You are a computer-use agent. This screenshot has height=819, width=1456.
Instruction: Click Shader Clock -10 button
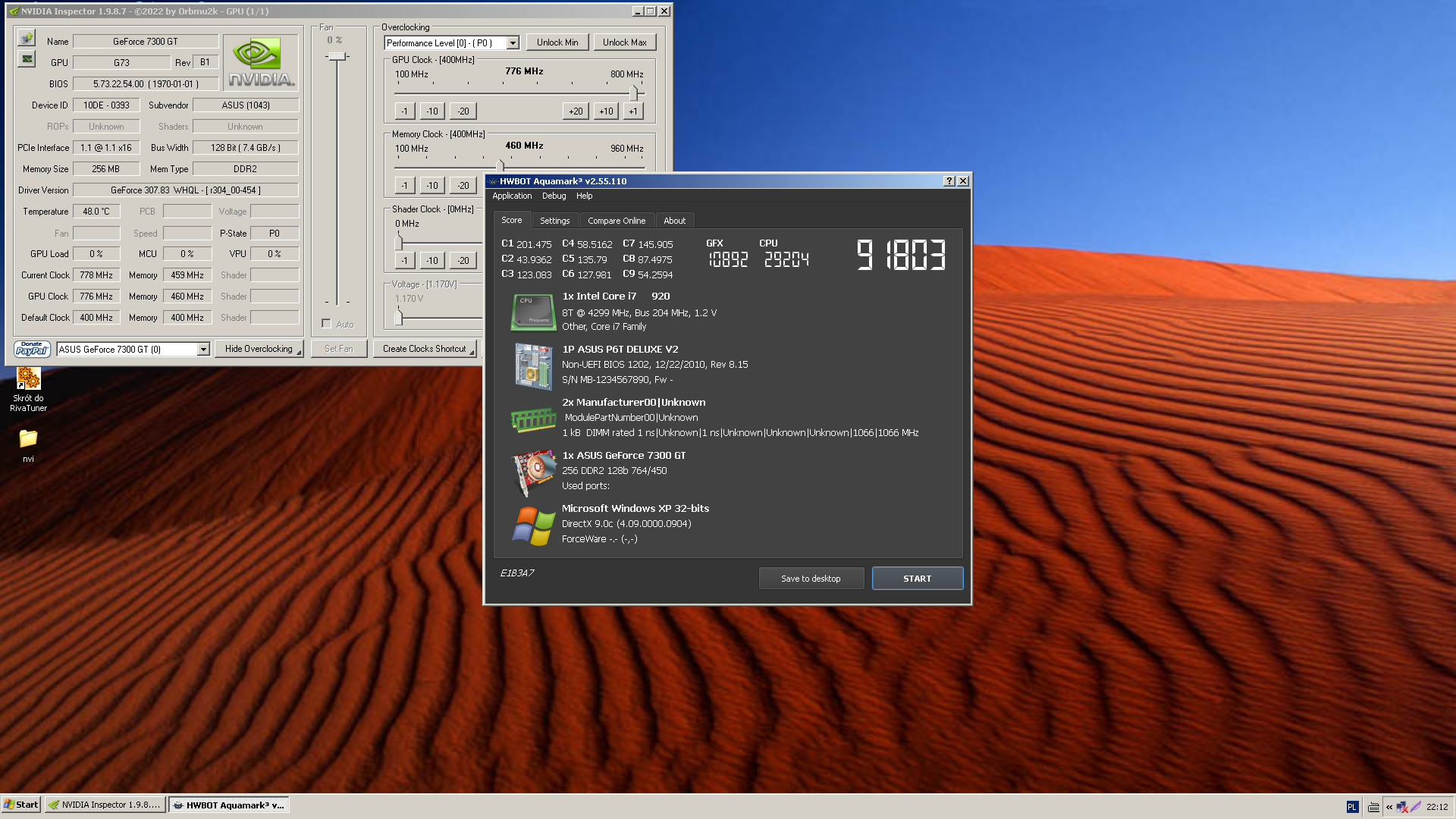[x=432, y=261]
